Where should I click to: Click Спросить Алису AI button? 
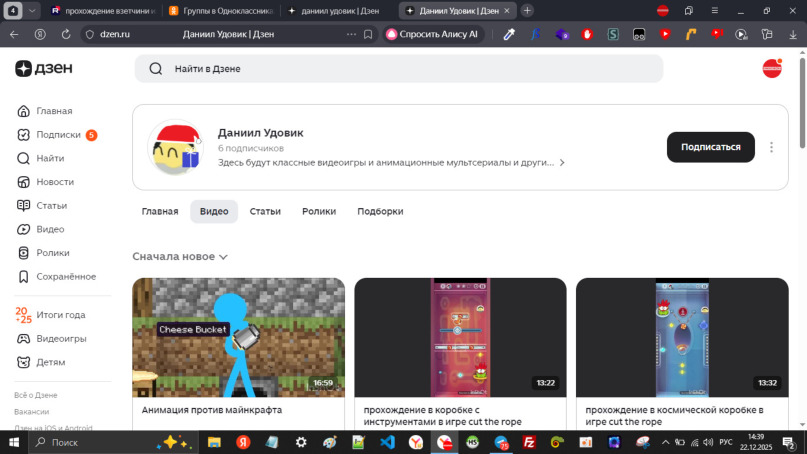pyautogui.click(x=432, y=33)
